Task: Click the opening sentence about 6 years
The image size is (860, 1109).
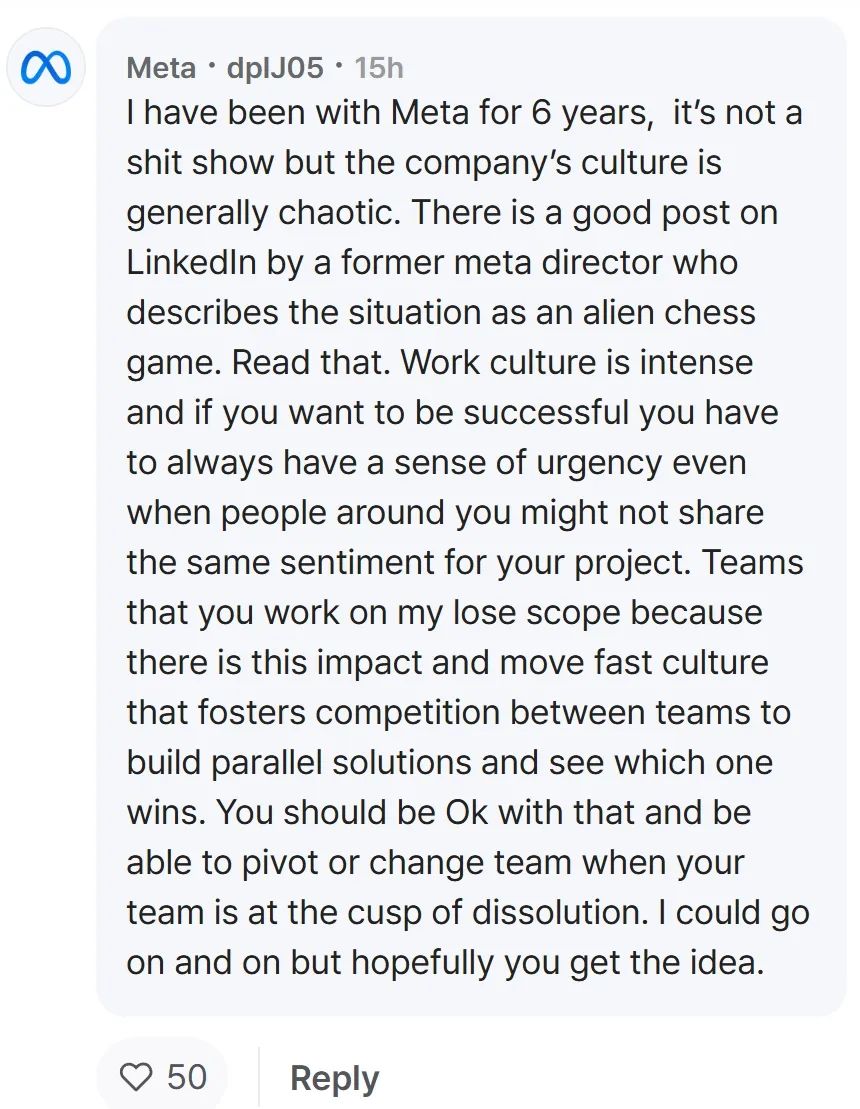Action: (390, 113)
